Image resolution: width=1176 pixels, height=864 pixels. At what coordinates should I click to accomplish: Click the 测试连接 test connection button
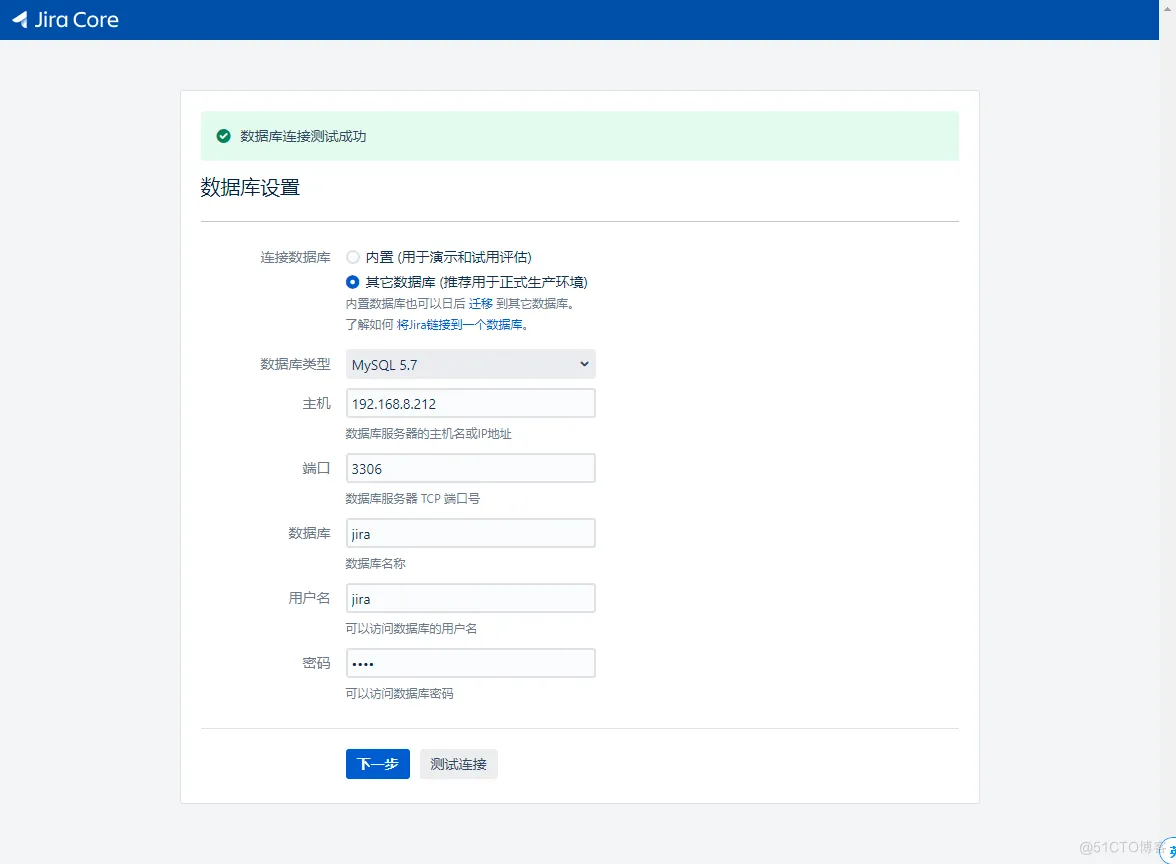[458, 764]
